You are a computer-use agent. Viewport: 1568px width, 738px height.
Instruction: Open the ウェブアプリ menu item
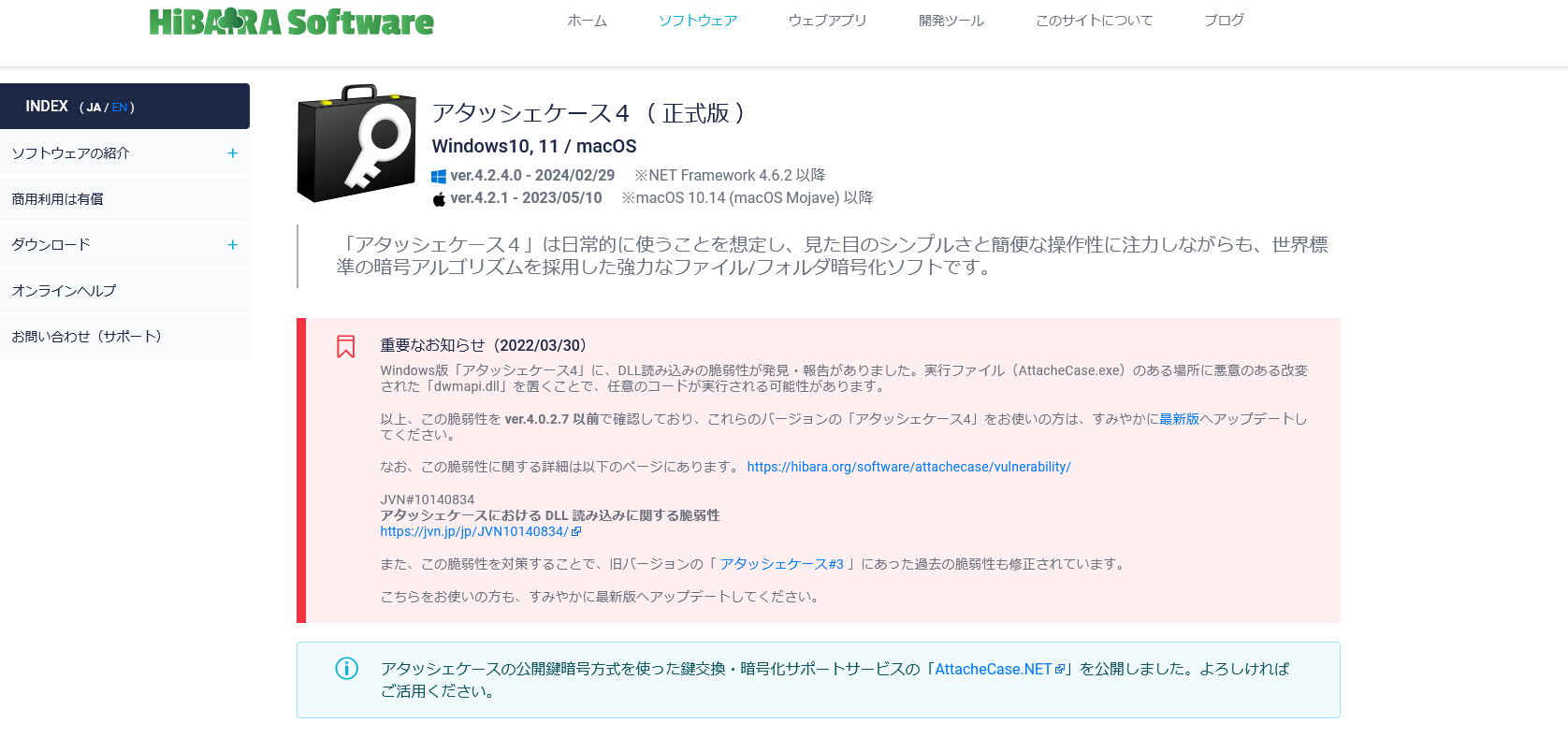[x=828, y=21]
